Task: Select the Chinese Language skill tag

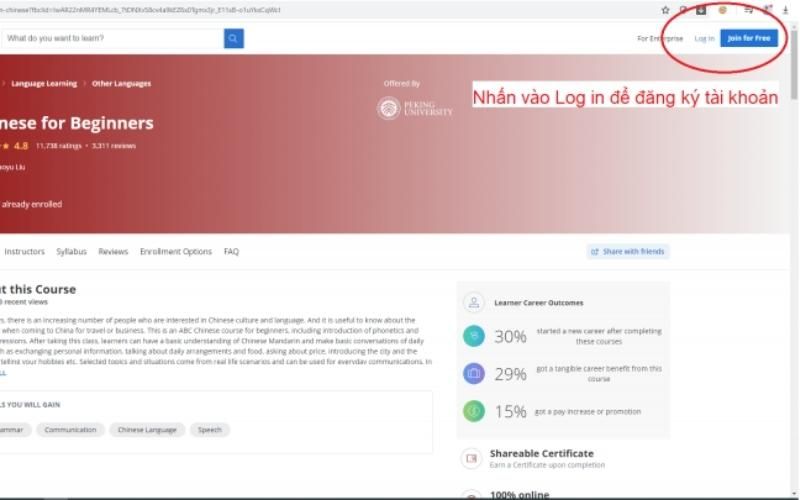Action: coord(147,430)
